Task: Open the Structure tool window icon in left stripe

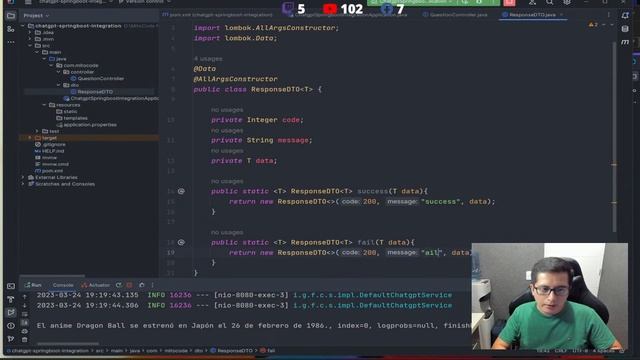Action: tap(11, 29)
